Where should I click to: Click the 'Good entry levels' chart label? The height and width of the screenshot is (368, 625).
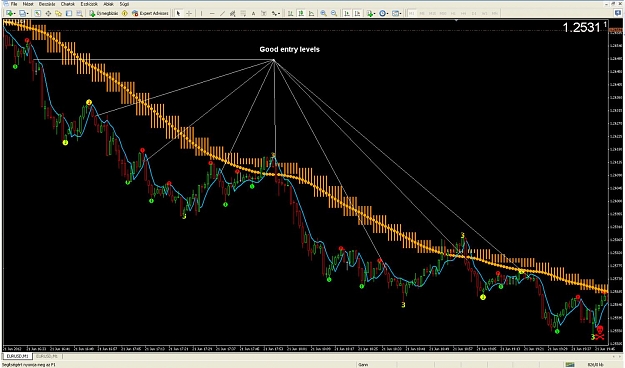[x=289, y=49]
